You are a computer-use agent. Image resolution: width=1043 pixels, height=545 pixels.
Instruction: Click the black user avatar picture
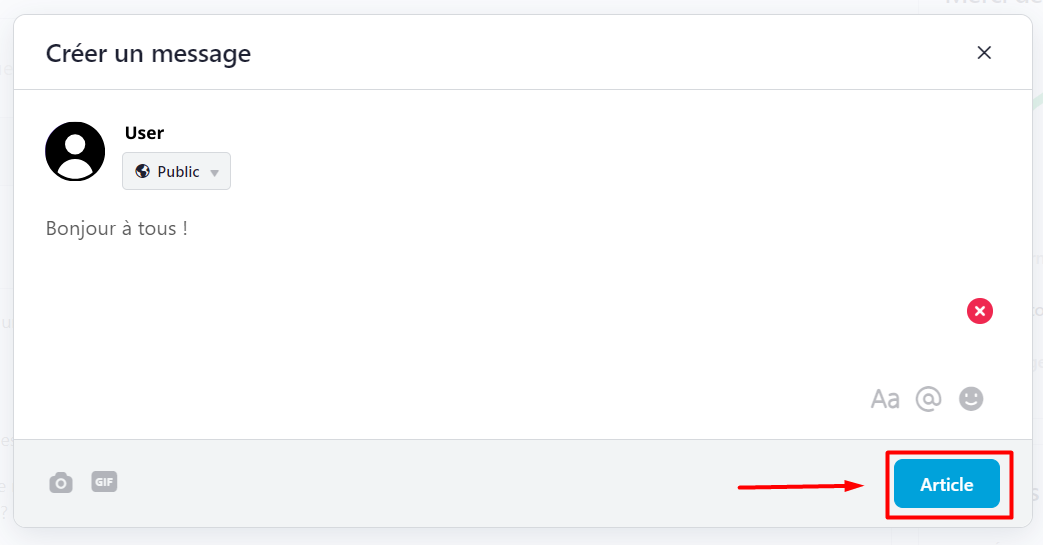(x=75, y=151)
